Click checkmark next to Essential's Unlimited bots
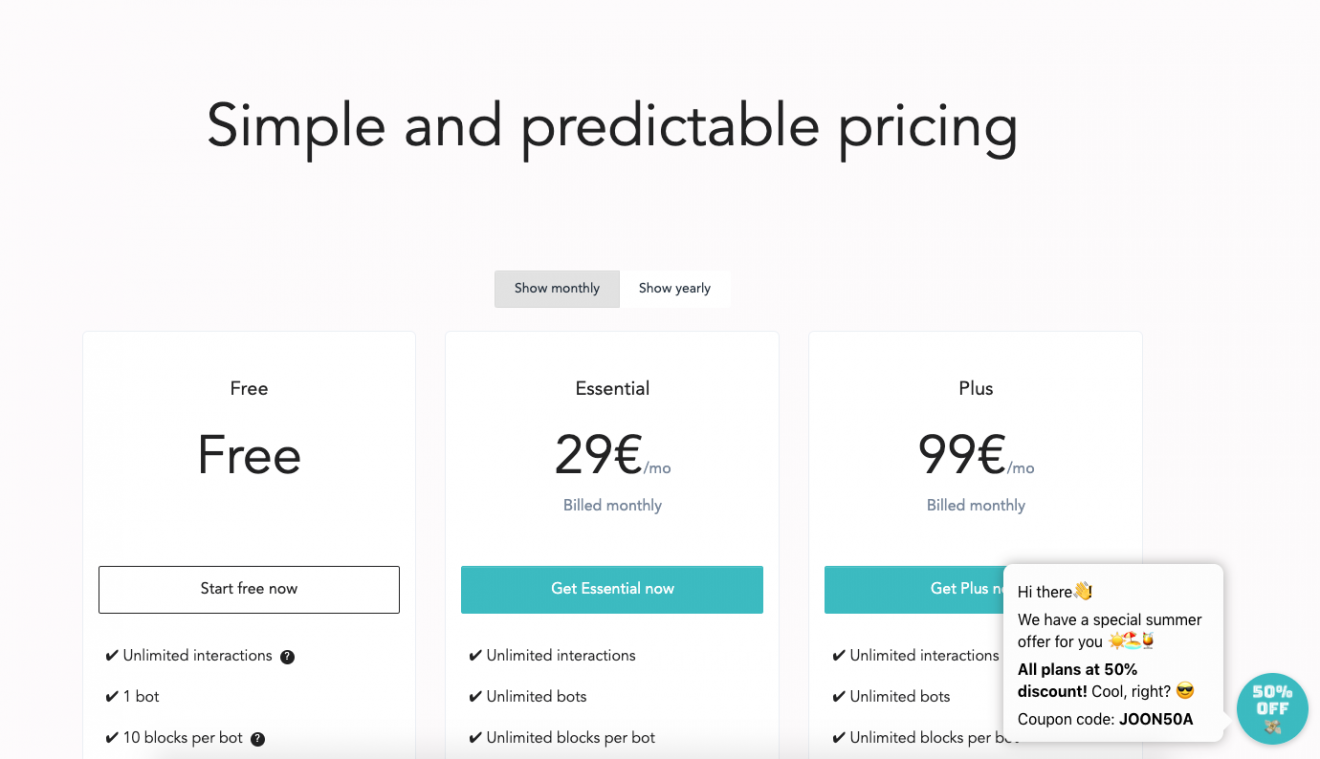Image resolution: width=1320 pixels, height=759 pixels. click(475, 697)
